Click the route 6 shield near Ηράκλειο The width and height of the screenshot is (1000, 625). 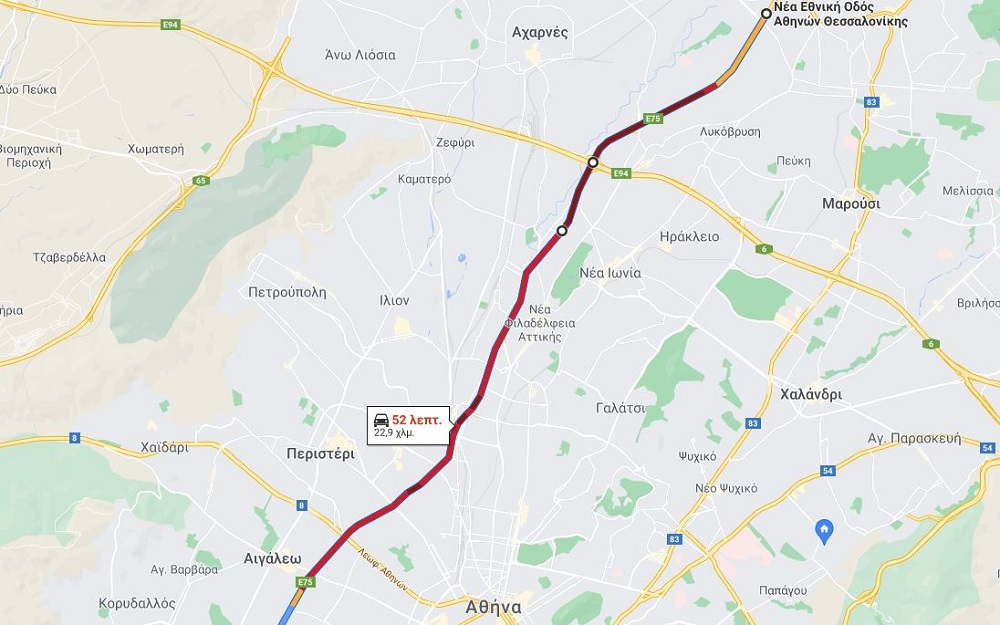point(763,249)
